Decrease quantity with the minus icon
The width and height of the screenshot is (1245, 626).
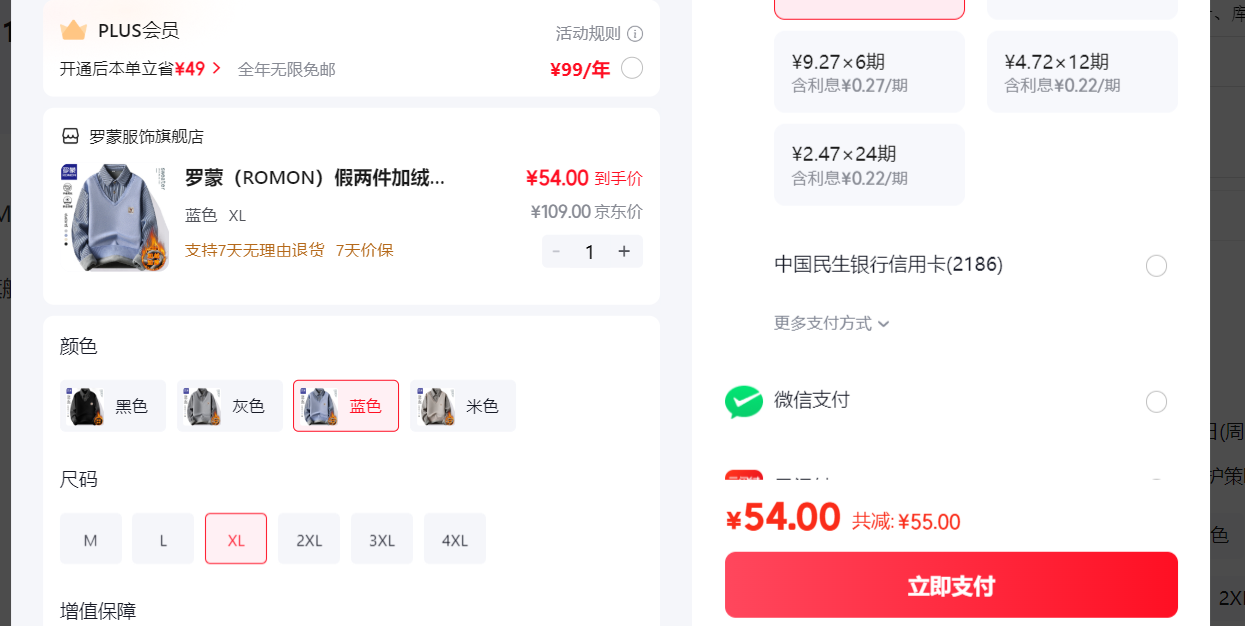557,251
